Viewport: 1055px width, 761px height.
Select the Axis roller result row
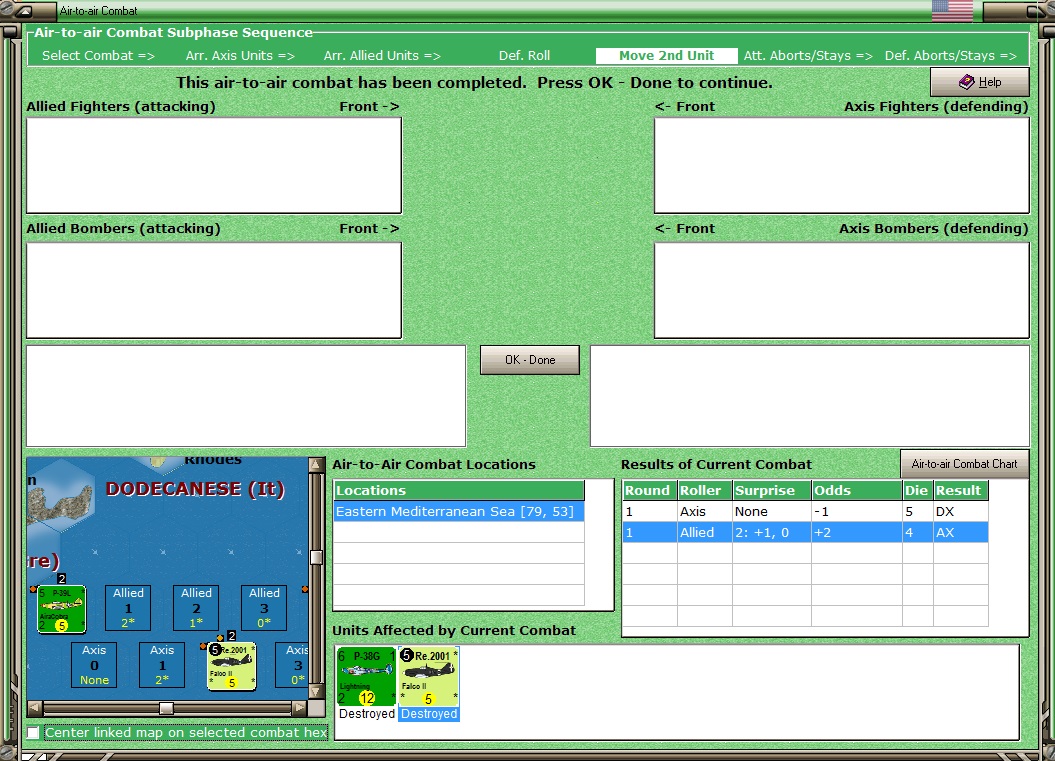[x=805, y=511]
